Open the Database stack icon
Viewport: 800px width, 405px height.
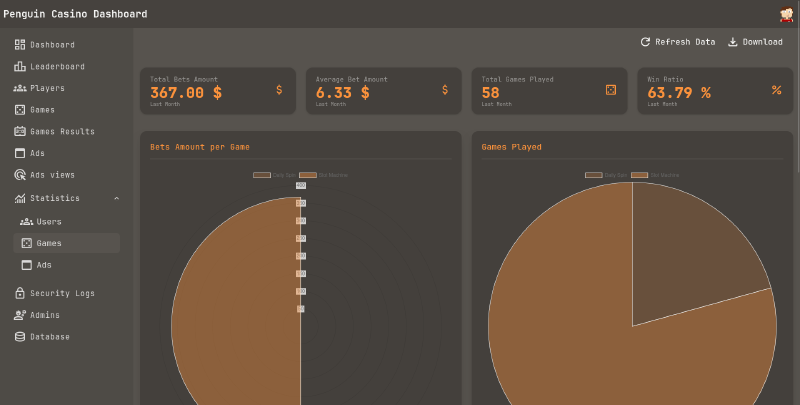coord(20,337)
